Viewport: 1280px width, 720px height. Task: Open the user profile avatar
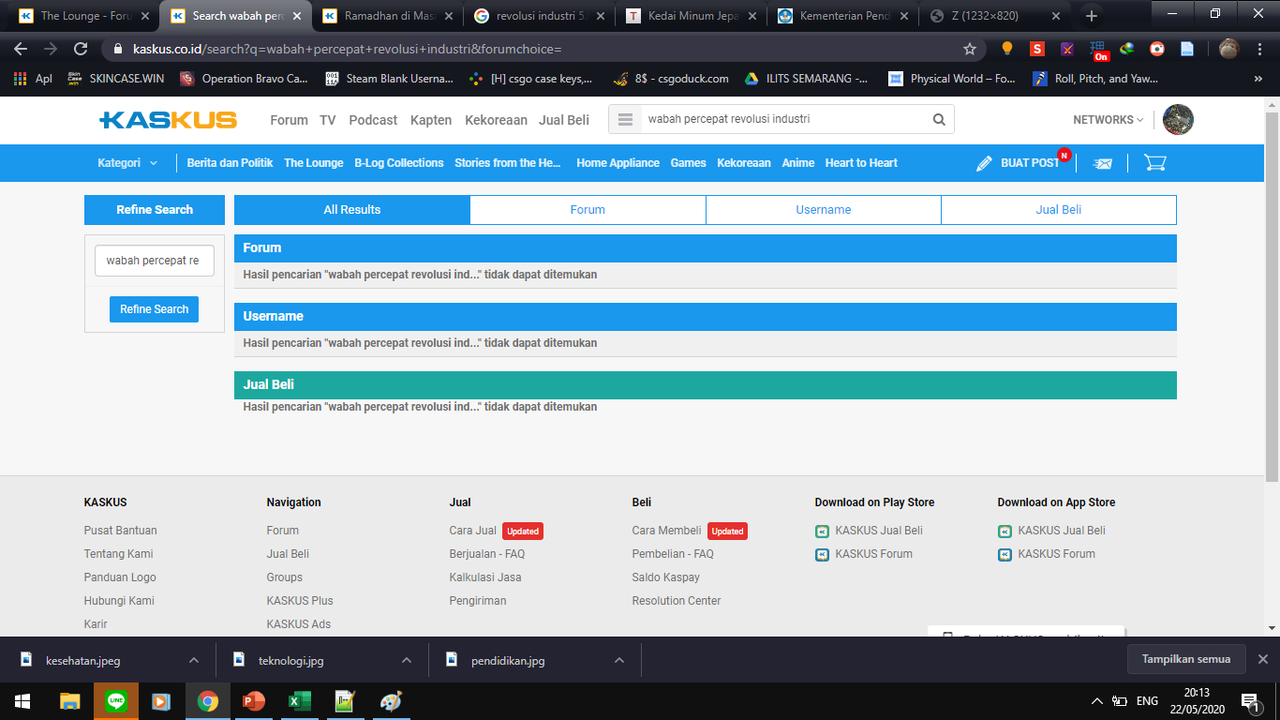1178,119
